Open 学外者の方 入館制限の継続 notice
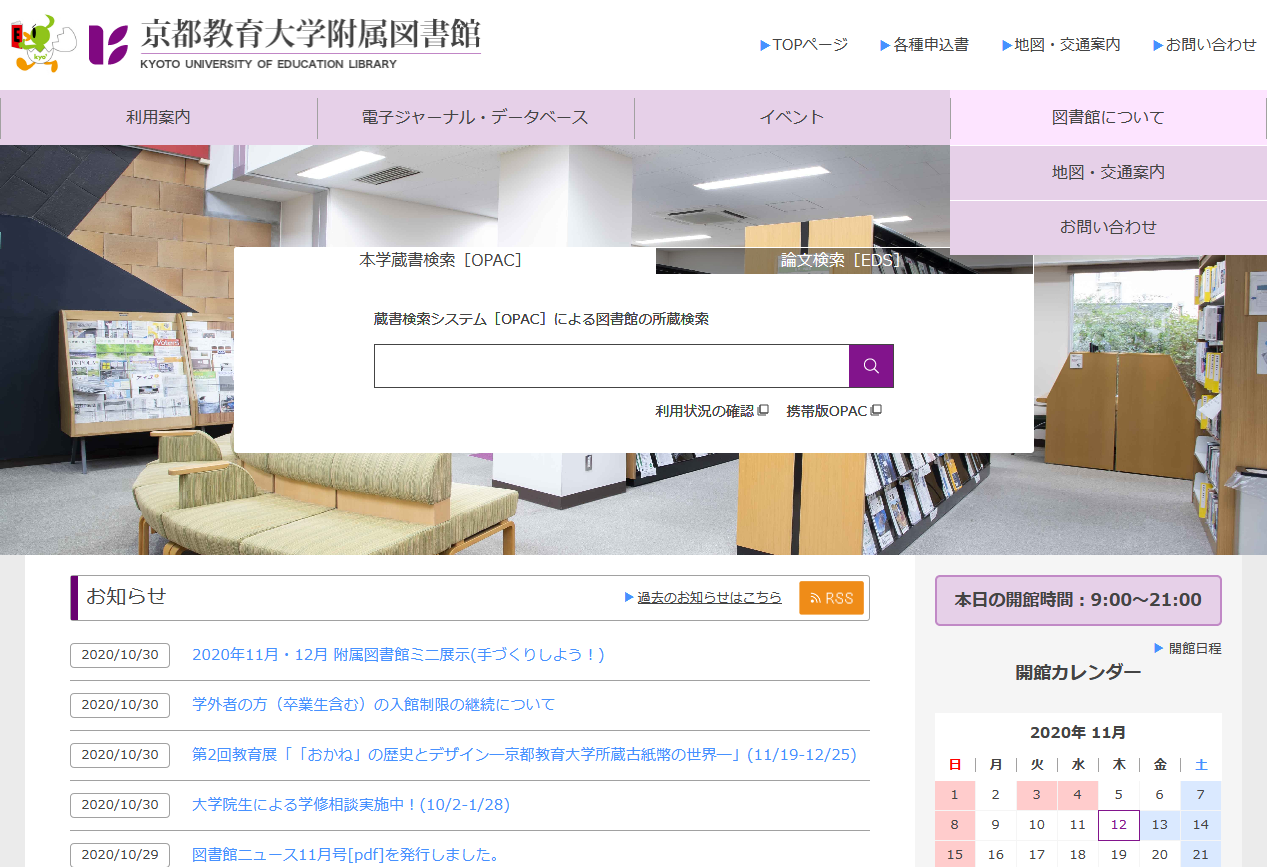Image resolution: width=1267 pixels, height=867 pixels. pyautogui.click(x=373, y=705)
